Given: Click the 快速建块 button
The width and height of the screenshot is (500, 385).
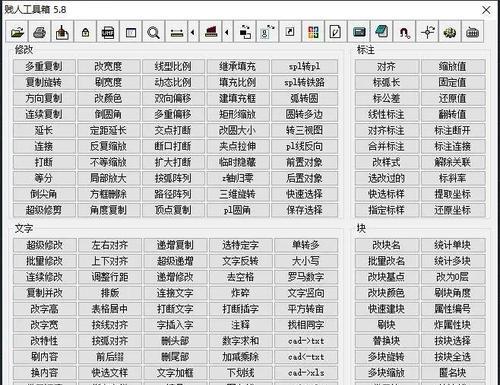Looking at the screenshot, I should pos(387,309).
